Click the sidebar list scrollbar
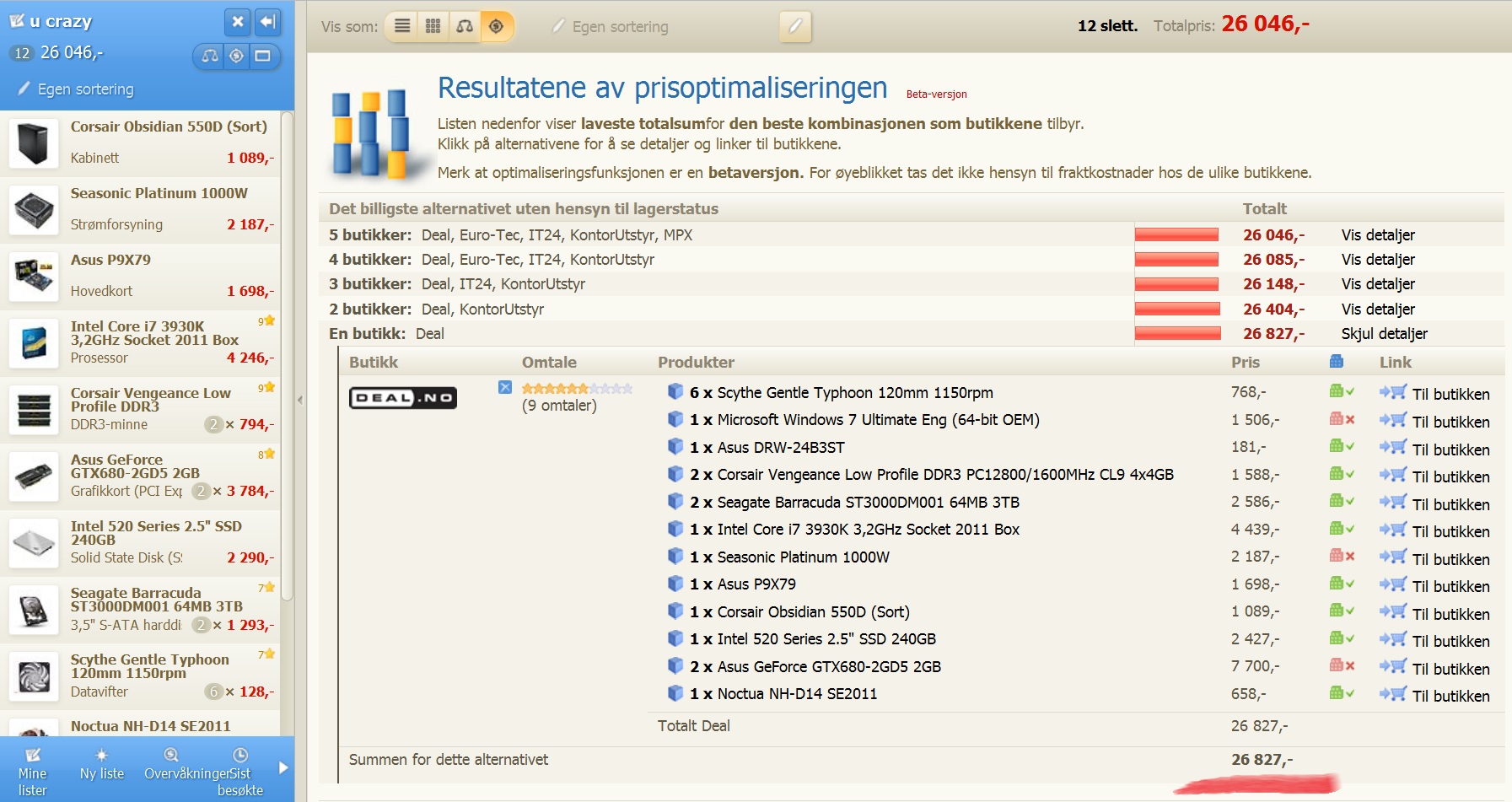Viewport: 1512px width, 802px height. click(287, 358)
